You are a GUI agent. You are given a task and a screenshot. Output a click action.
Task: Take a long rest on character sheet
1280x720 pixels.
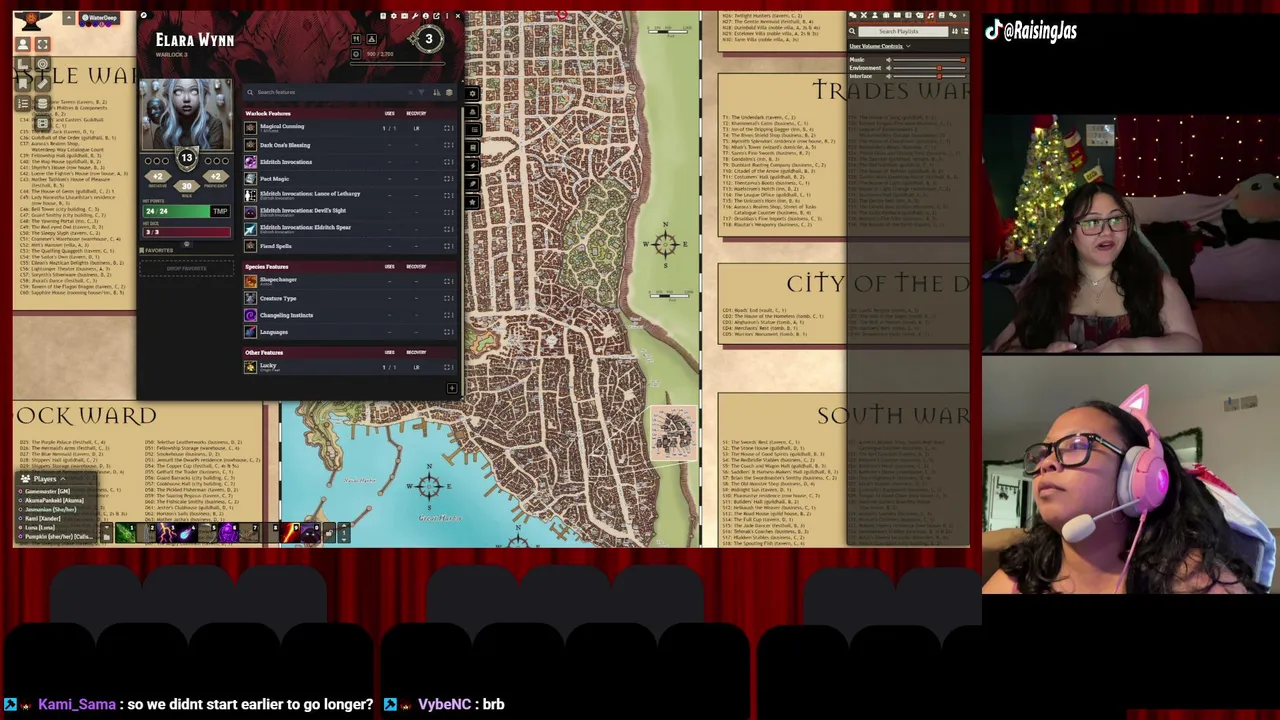coord(372,39)
